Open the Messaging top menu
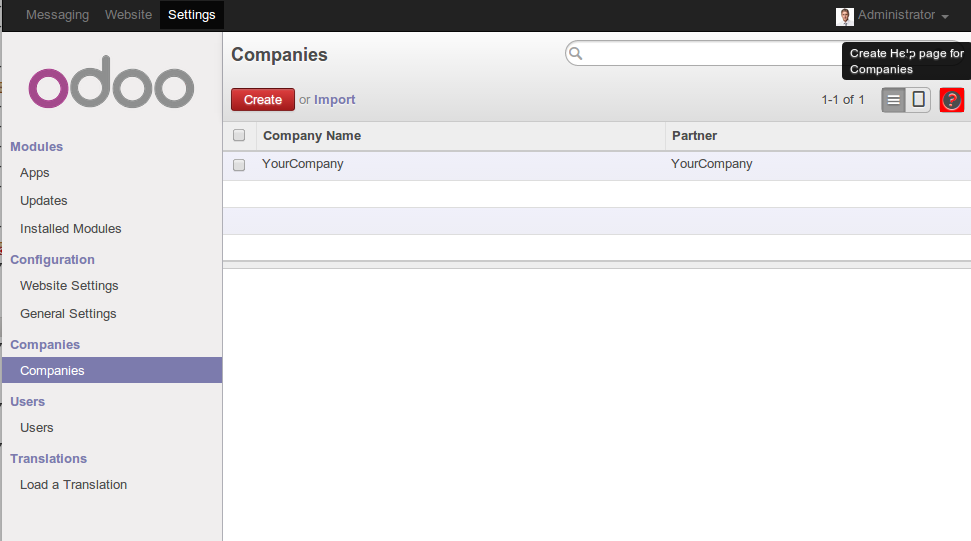The image size is (971, 541). tap(57, 15)
